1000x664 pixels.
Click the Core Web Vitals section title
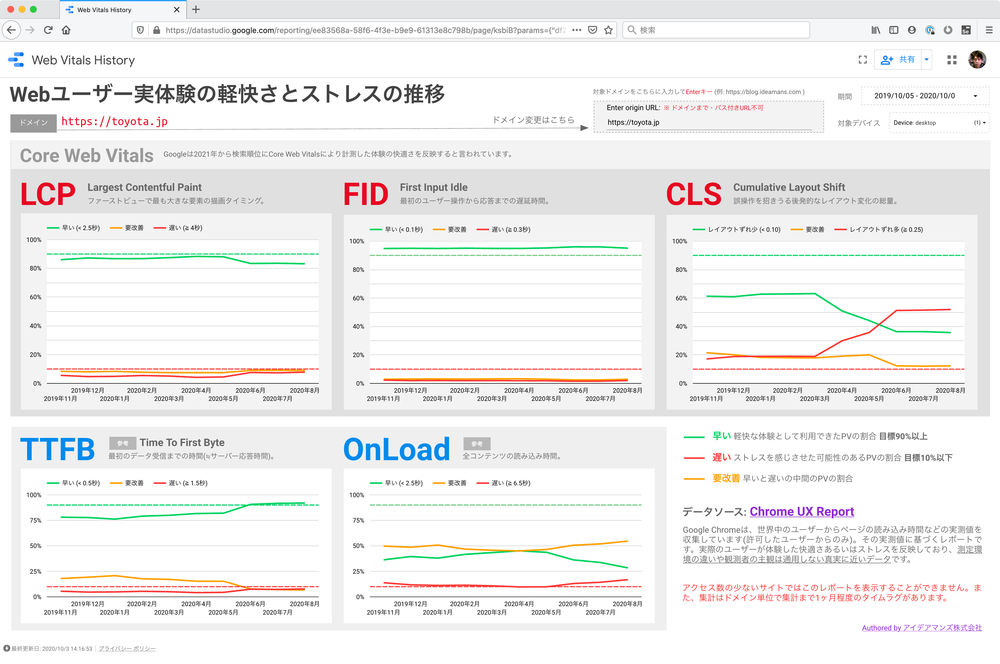(87, 156)
